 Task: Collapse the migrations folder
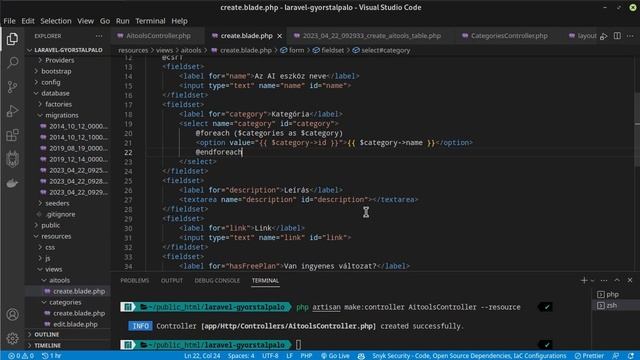pyautogui.click(x=62, y=115)
